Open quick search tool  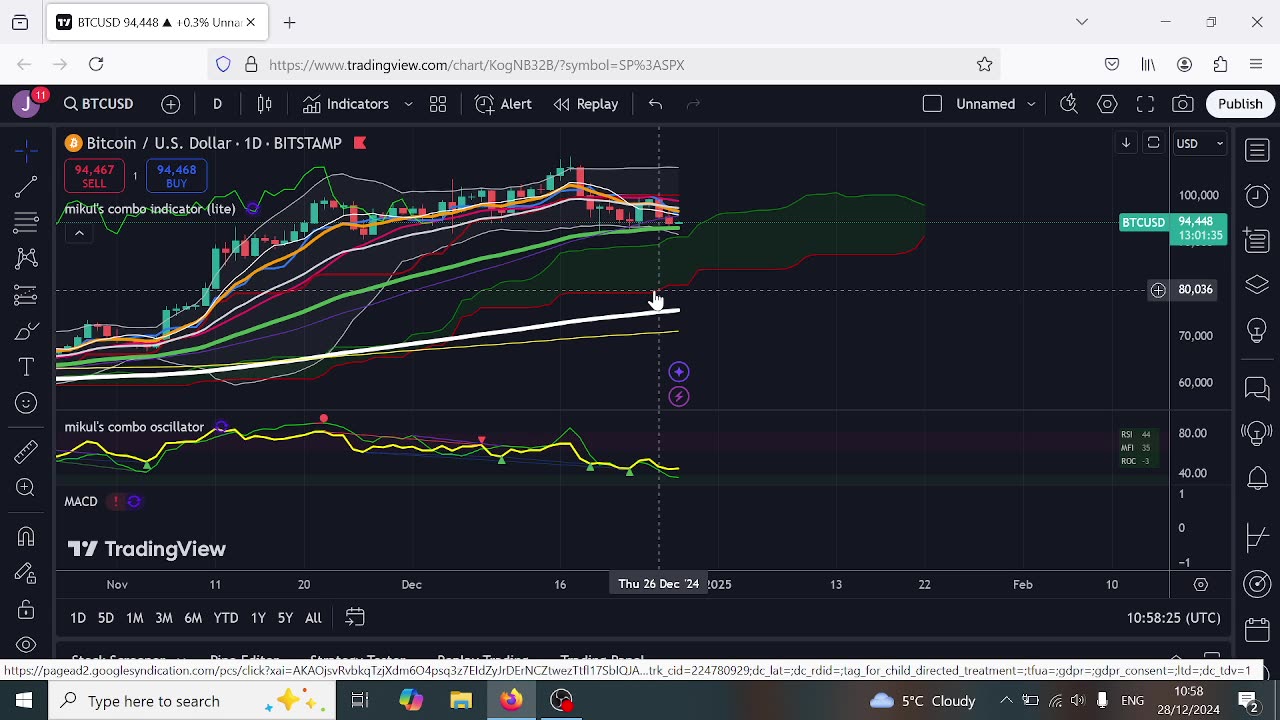click(x=1069, y=104)
